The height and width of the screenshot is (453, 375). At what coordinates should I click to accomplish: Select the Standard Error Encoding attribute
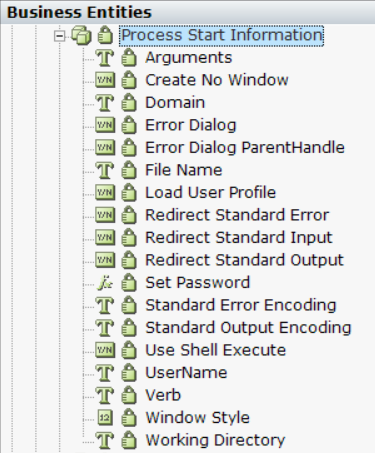tap(241, 305)
